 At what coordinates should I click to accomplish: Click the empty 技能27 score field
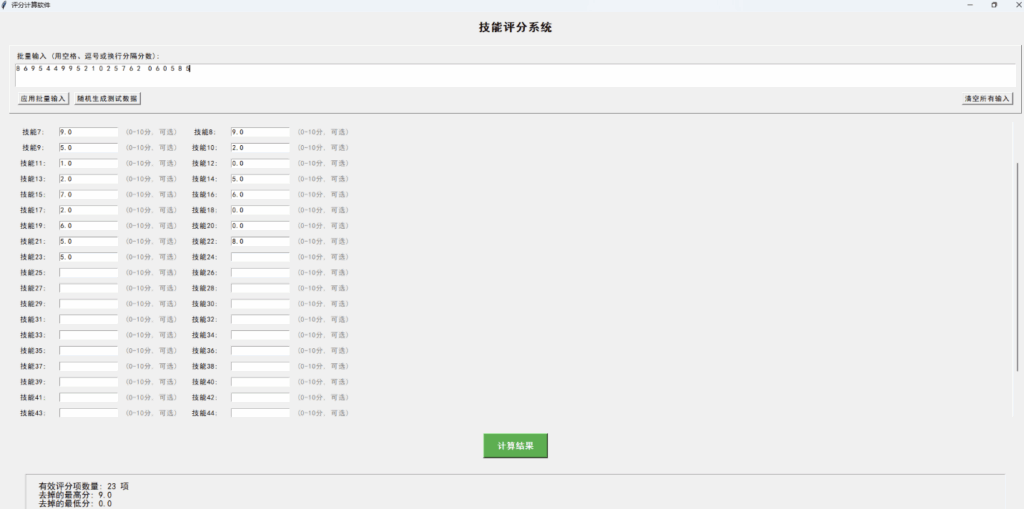[x=88, y=288]
